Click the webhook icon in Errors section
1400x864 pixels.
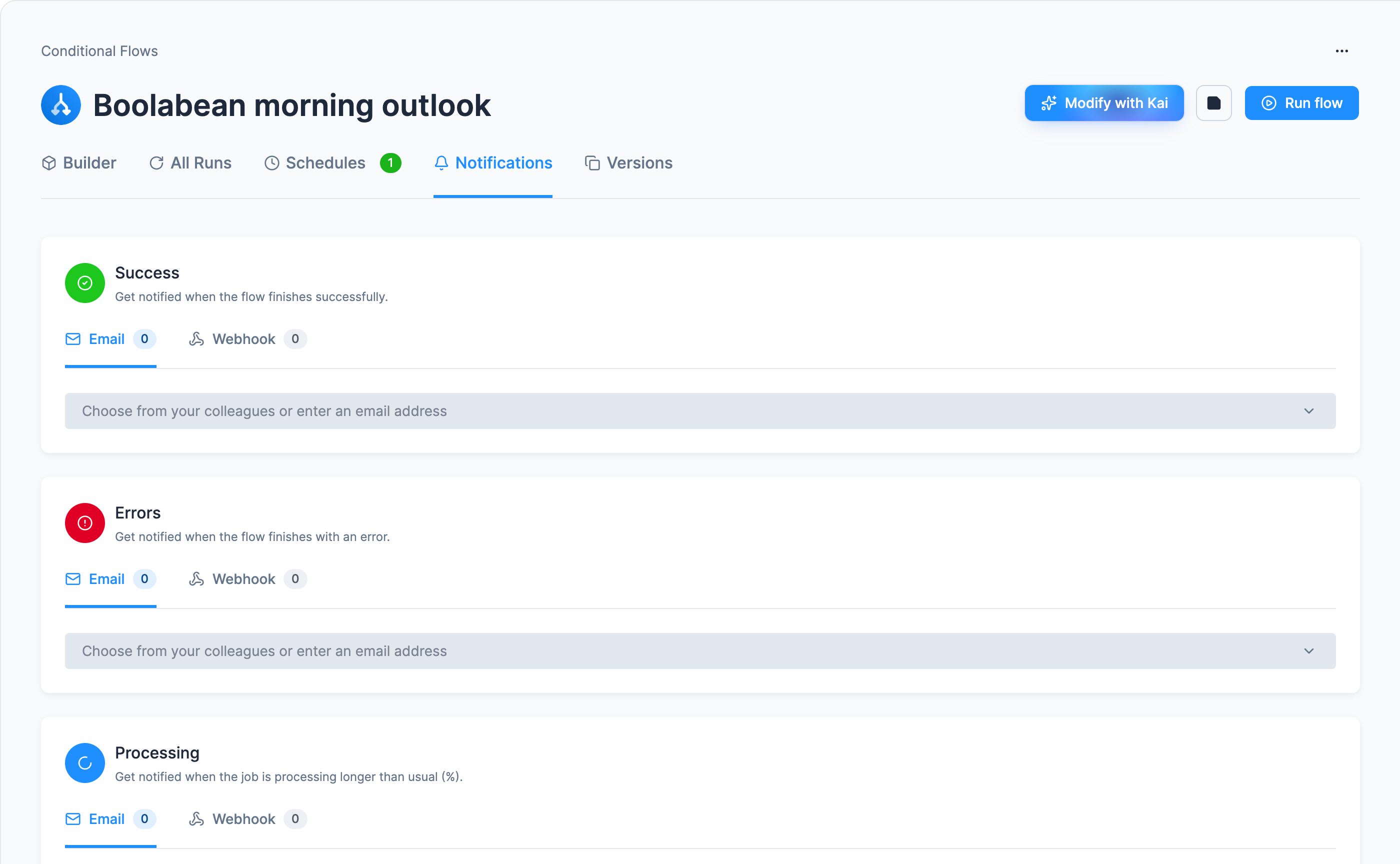point(196,579)
